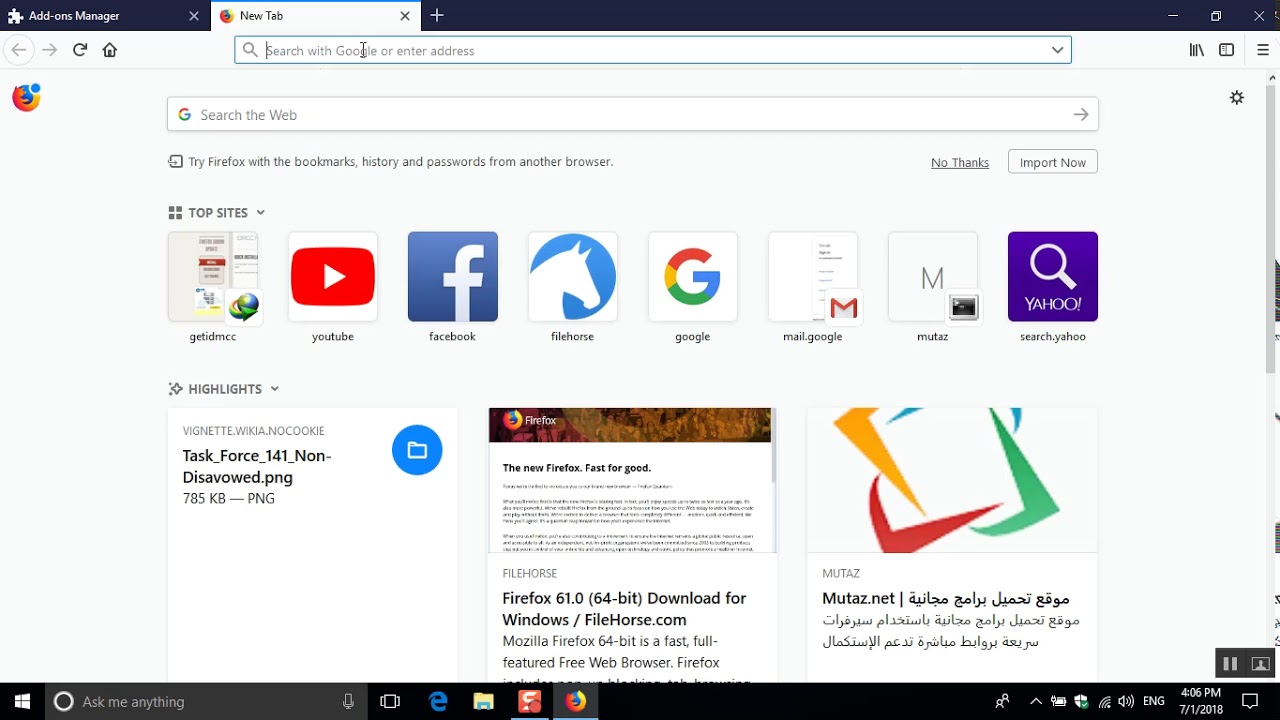Focus the Search the Web box
The width and height of the screenshot is (1280, 720).
(632, 115)
